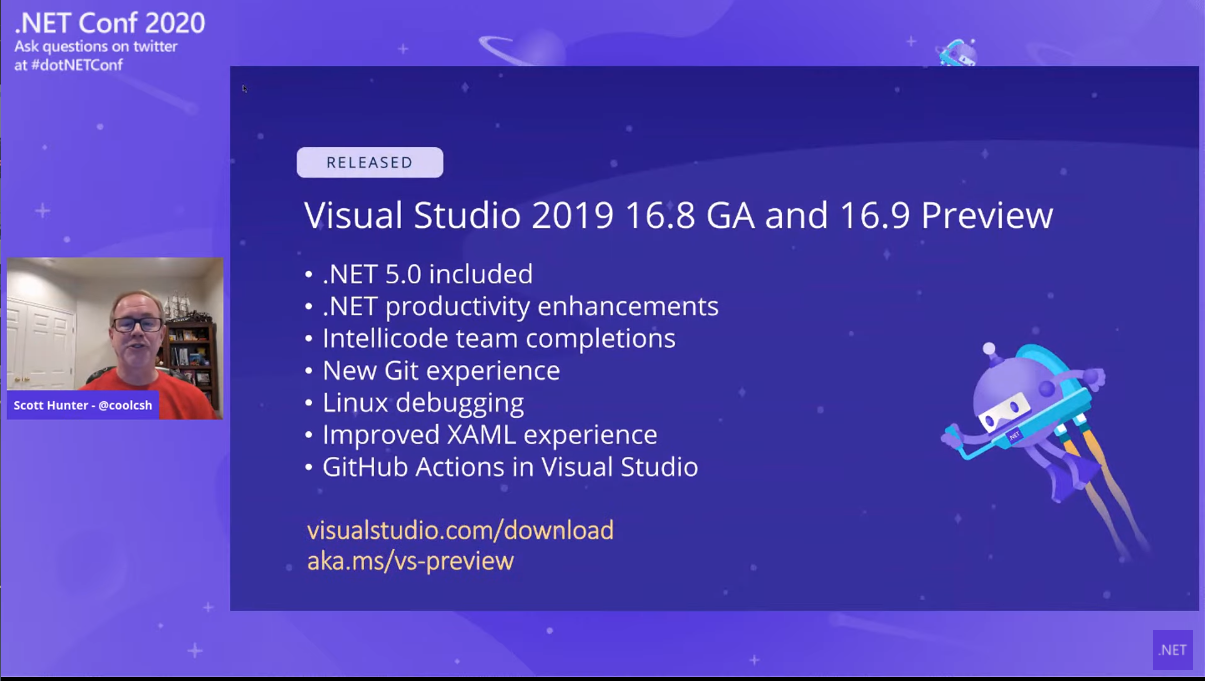This screenshot has height=681, width=1205.
Task: Click bullet 'GitHub Actions in Visual Studio'
Action: coord(510,467)
